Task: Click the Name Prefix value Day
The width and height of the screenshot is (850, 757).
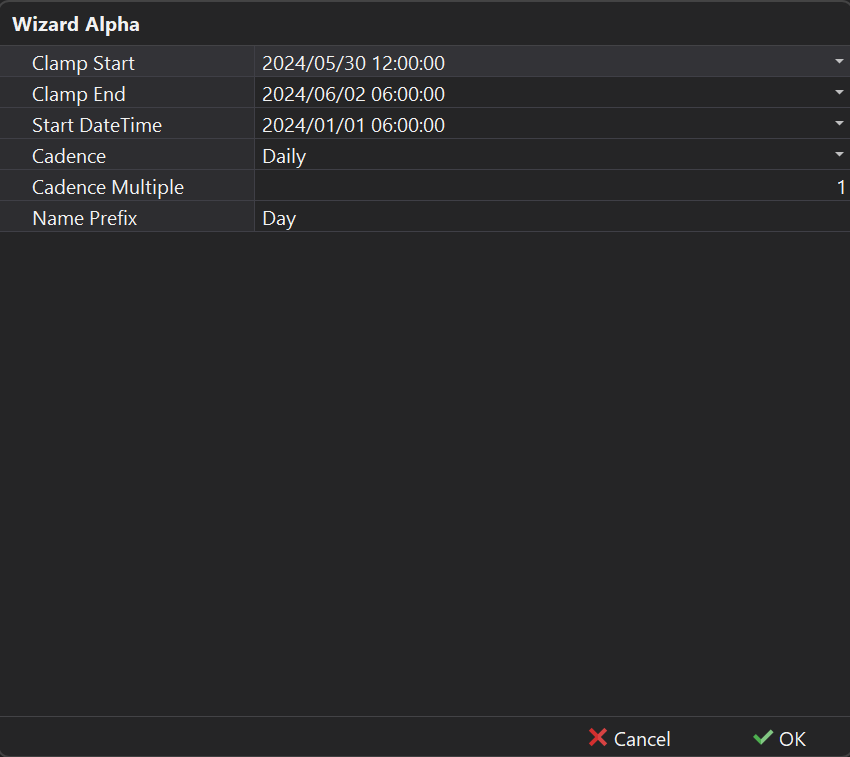Action: pos(279,218)
